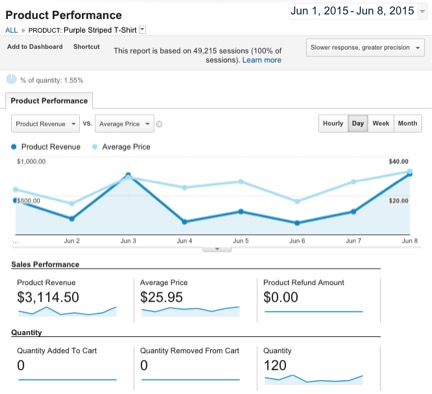Screen dimensions: 432x394
Task: Remove the comparison metric with the small circle icon
Action: [x=159, y=124]
